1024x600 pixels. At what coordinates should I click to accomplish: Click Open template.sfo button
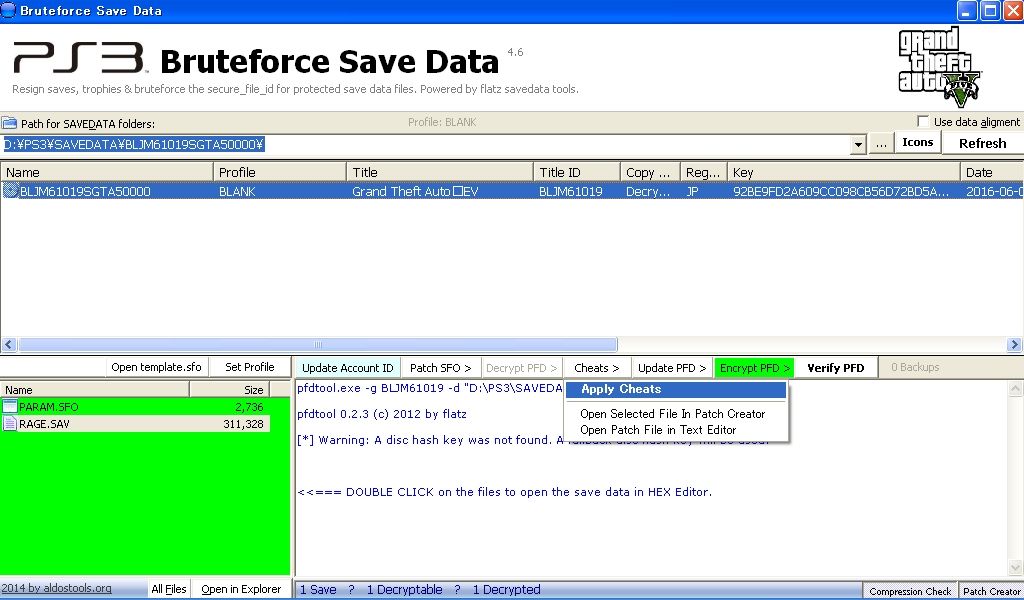pos(156,367)
